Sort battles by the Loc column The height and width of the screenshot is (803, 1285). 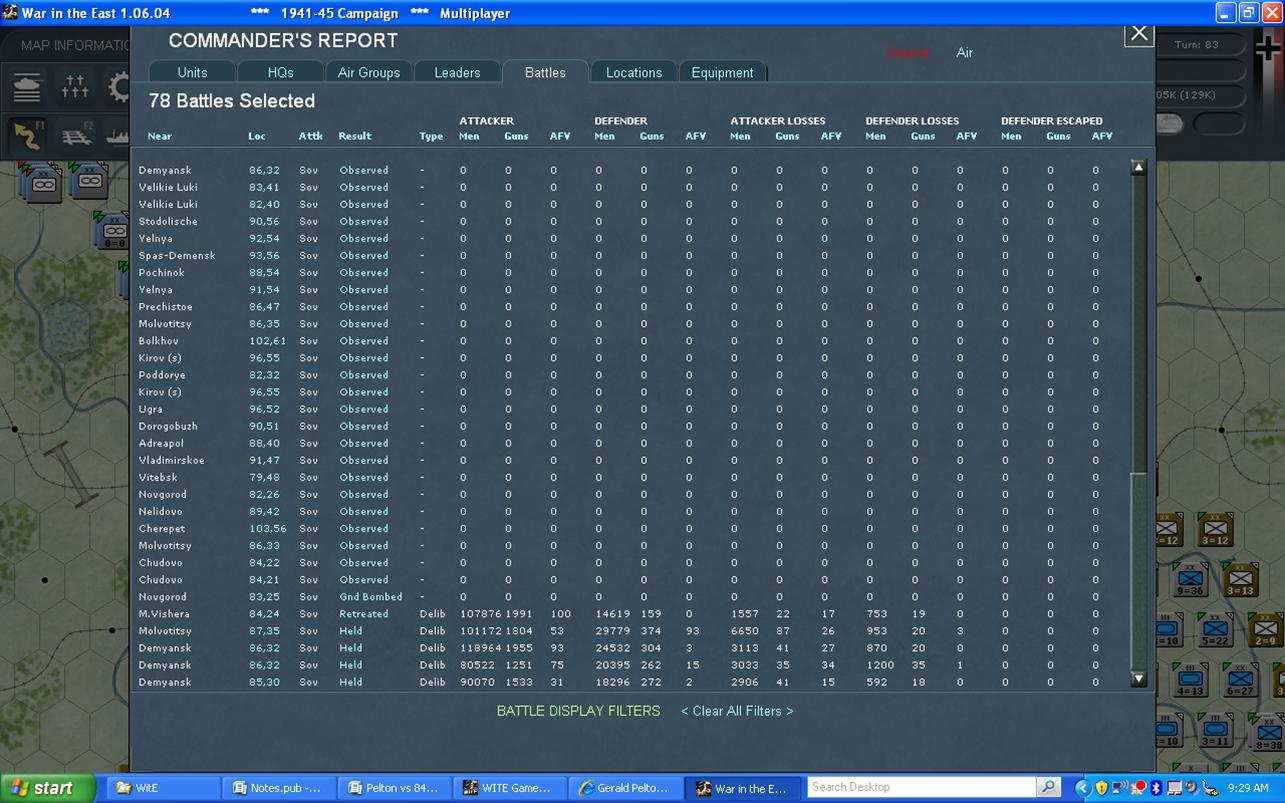coord(257,136)
